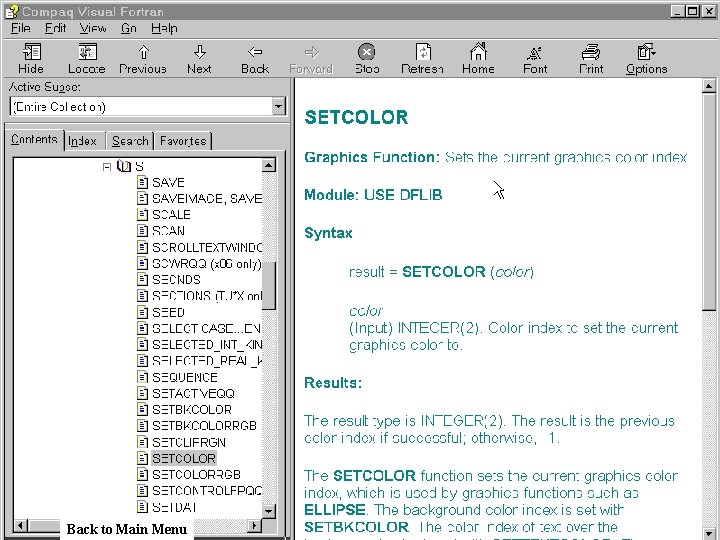
Task: Click the document icon beside SAVE
Action: click(142, 182)
